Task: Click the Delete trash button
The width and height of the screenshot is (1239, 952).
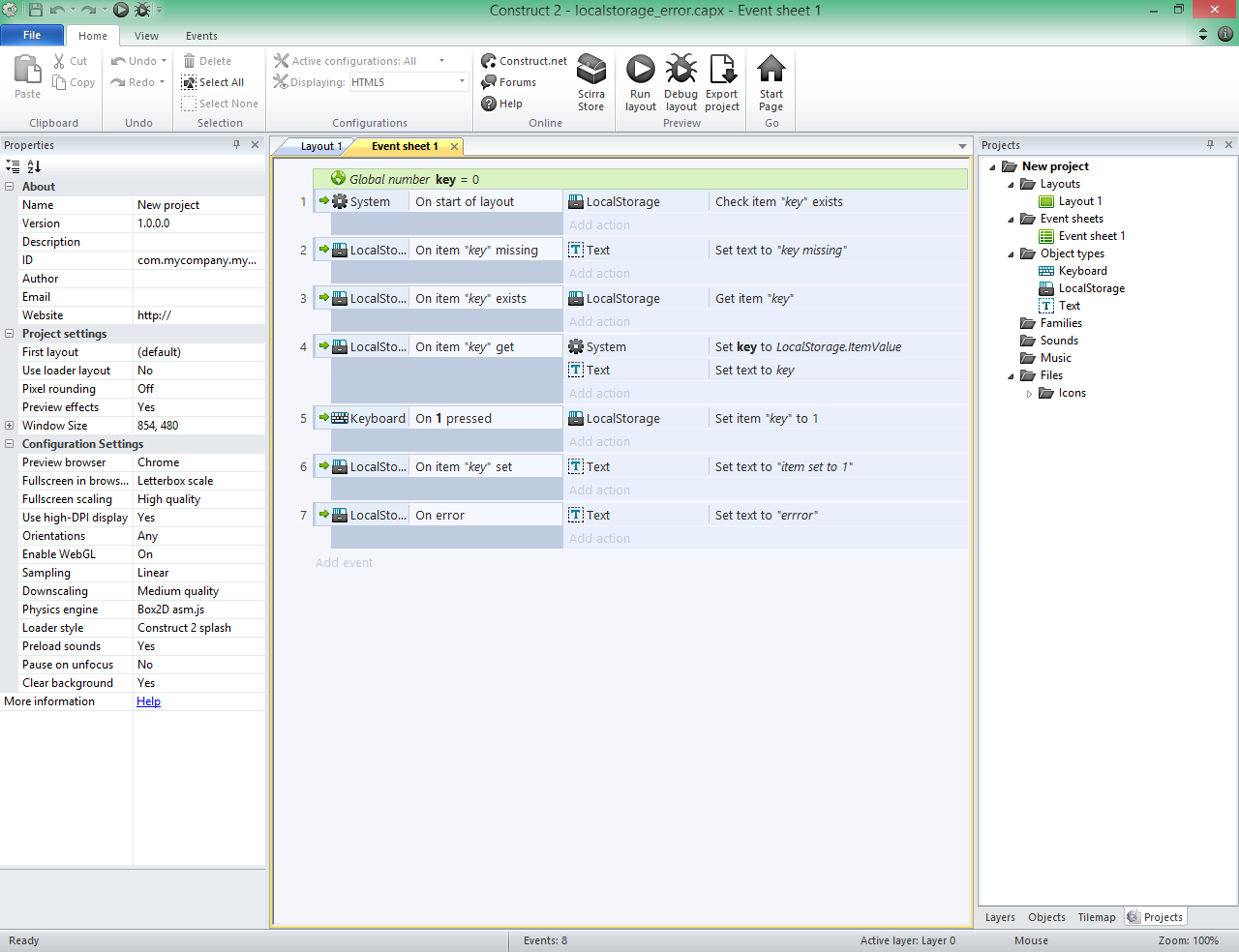Action: click(x=207, y=61)
